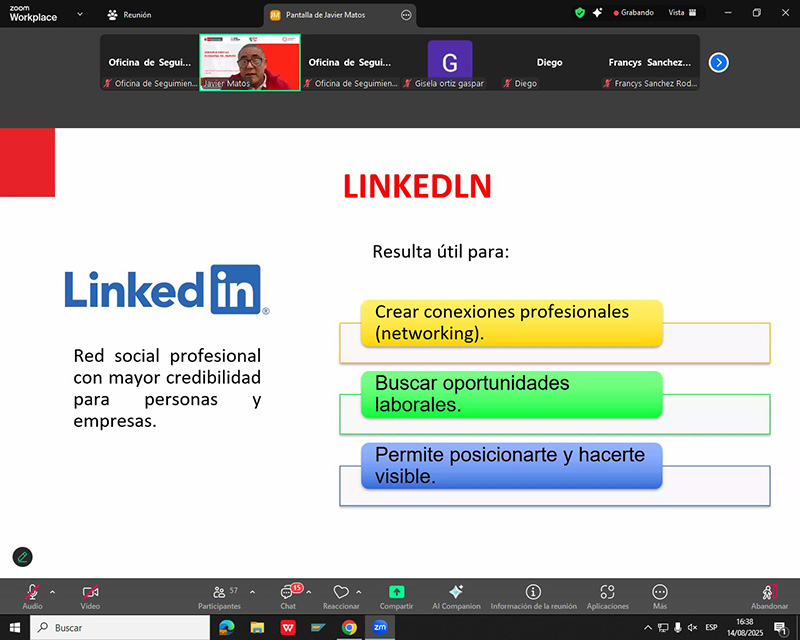
Task: Open the taskbar clock and date
Action: point(745,627)
